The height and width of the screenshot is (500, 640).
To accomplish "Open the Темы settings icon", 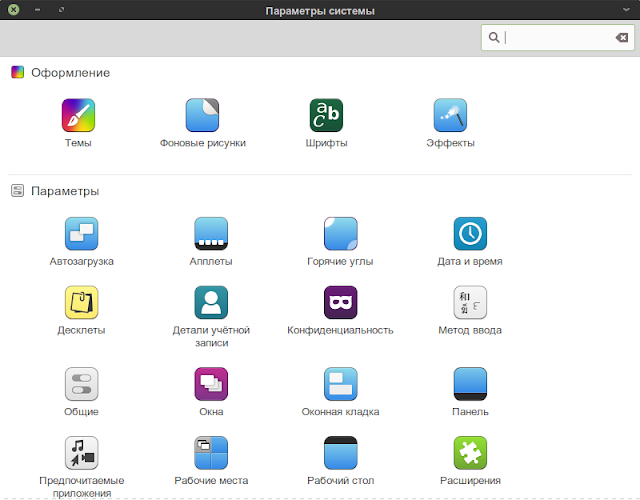I will [78, 115].
